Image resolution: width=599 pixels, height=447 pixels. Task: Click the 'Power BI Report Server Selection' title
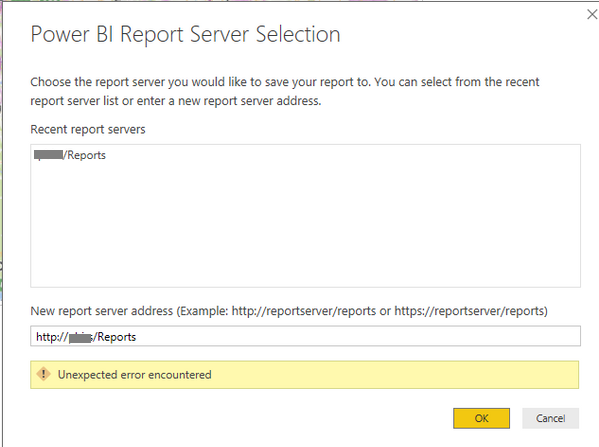185,34
